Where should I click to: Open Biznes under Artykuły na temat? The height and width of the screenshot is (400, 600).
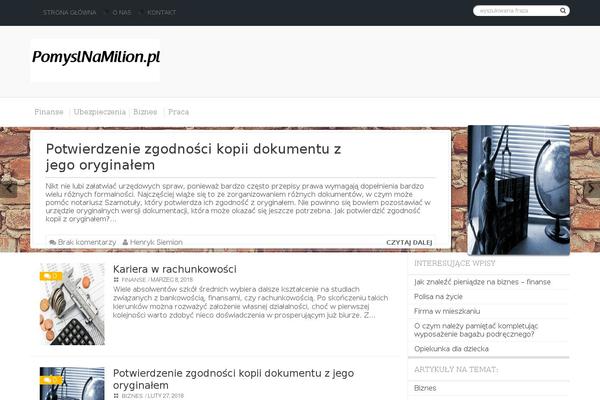(x=425, y=388)
